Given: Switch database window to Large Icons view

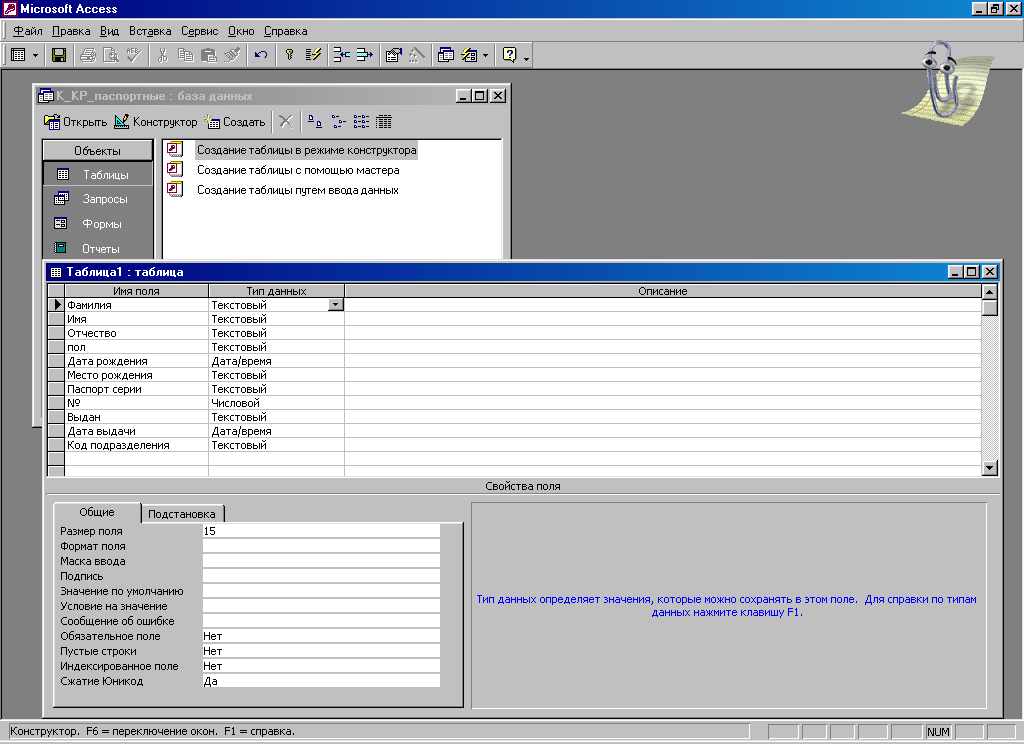Looking at the screenshot, I should point(315,121).
